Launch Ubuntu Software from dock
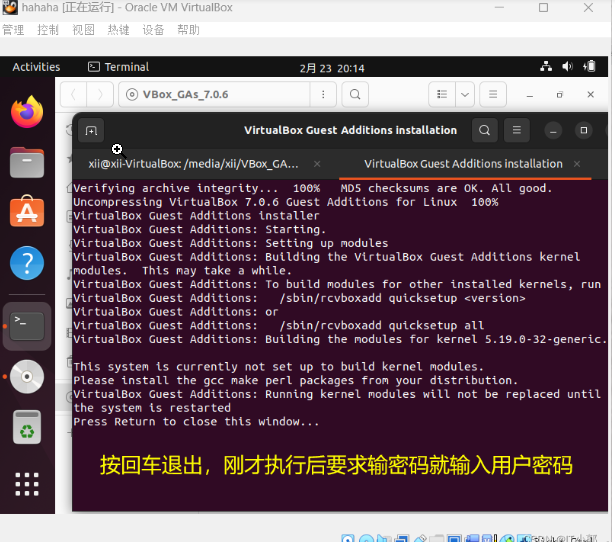 (x=27, y=213)
